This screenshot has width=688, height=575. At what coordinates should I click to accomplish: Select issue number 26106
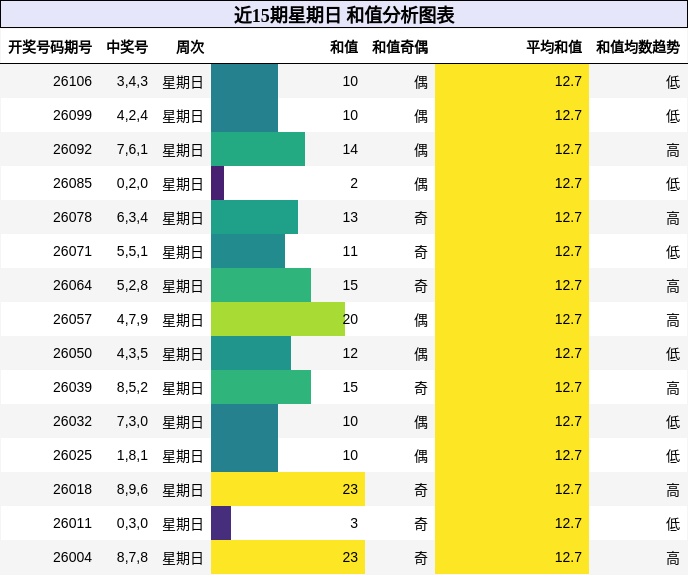72,81
